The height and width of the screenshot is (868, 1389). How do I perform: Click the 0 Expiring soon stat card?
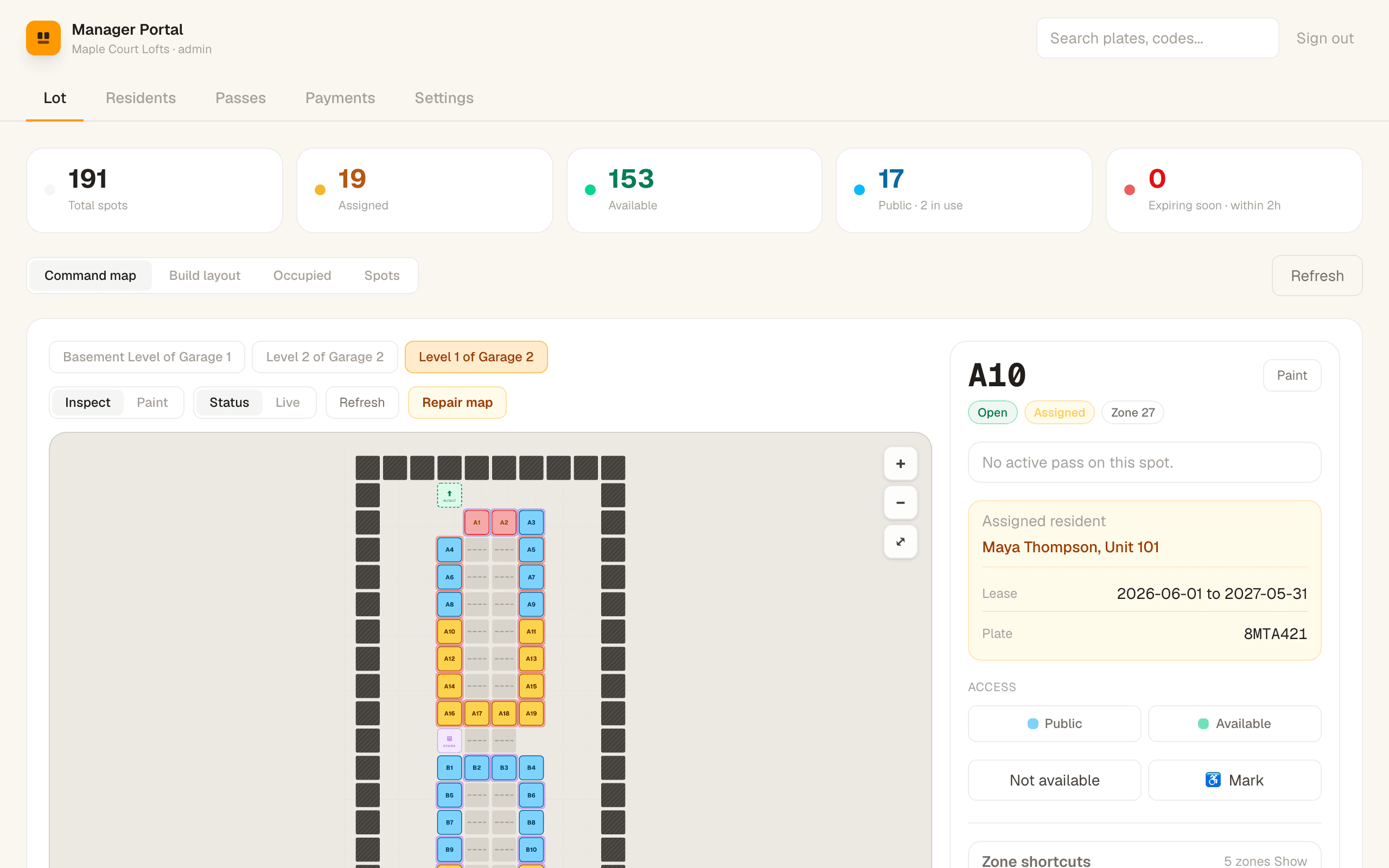(x=1234, y=190)
